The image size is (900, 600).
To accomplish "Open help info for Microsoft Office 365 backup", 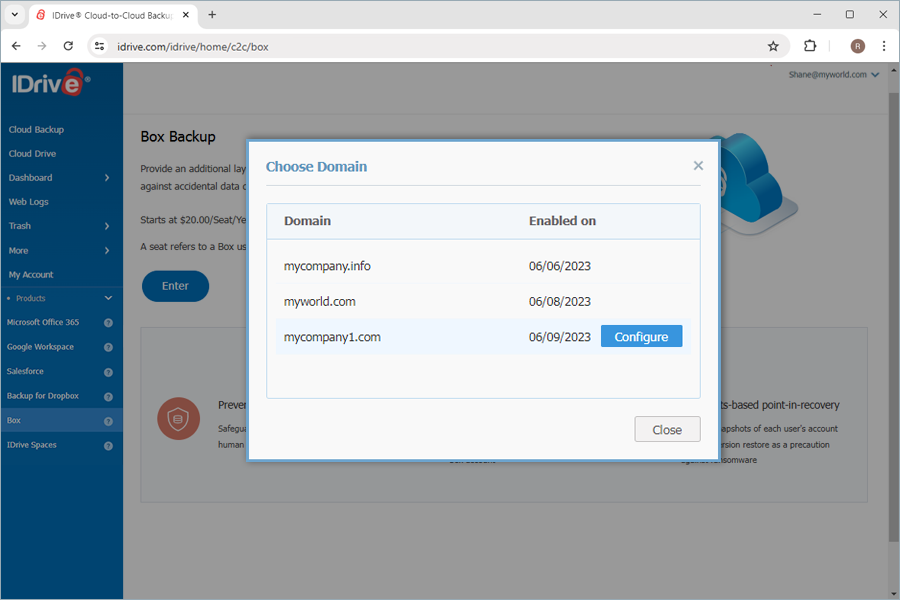I will [x=110, y=322].
